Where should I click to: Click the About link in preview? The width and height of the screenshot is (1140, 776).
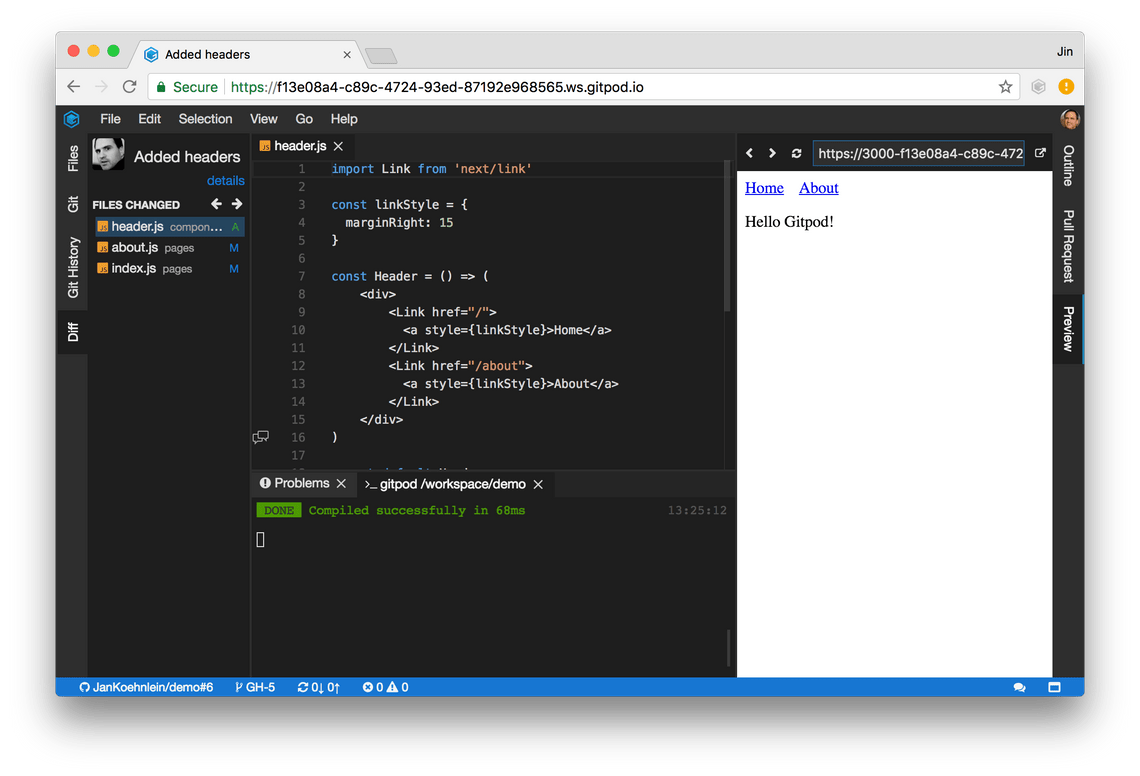(819, 188)
